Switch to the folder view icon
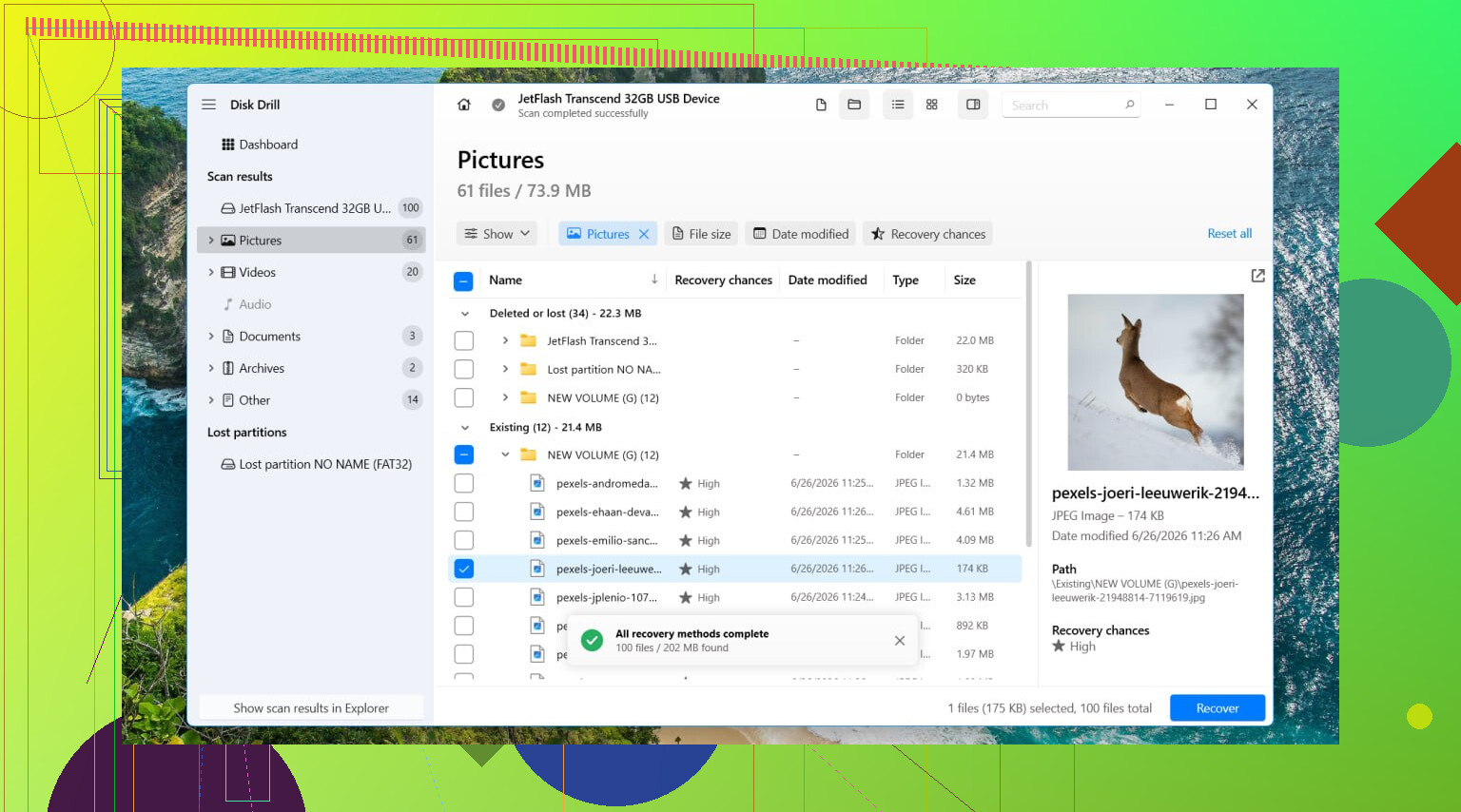The image size is (1461, 812). click(854, 105)
